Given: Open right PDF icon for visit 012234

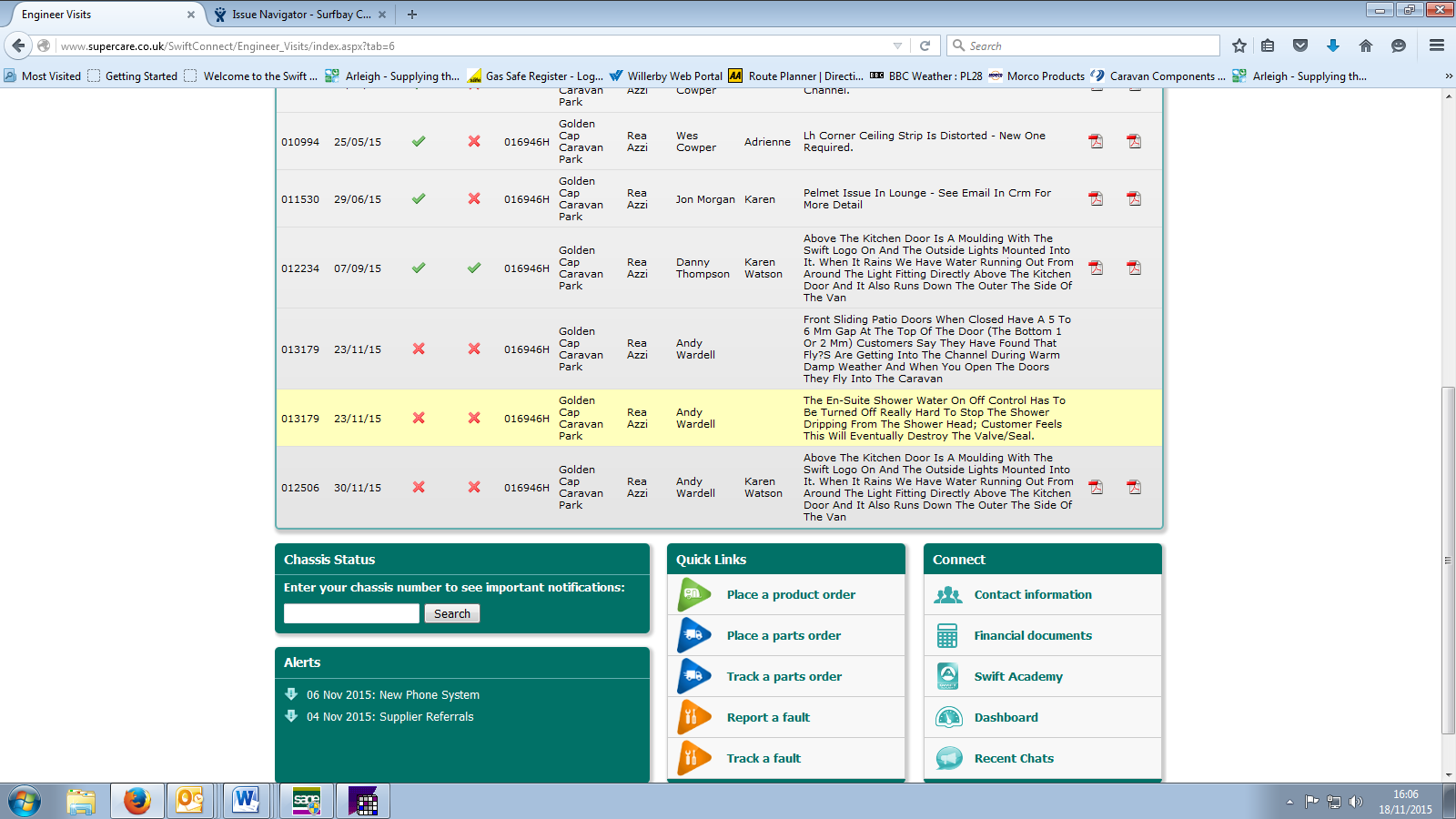Looking at the screenshot, I should 1134,268.
